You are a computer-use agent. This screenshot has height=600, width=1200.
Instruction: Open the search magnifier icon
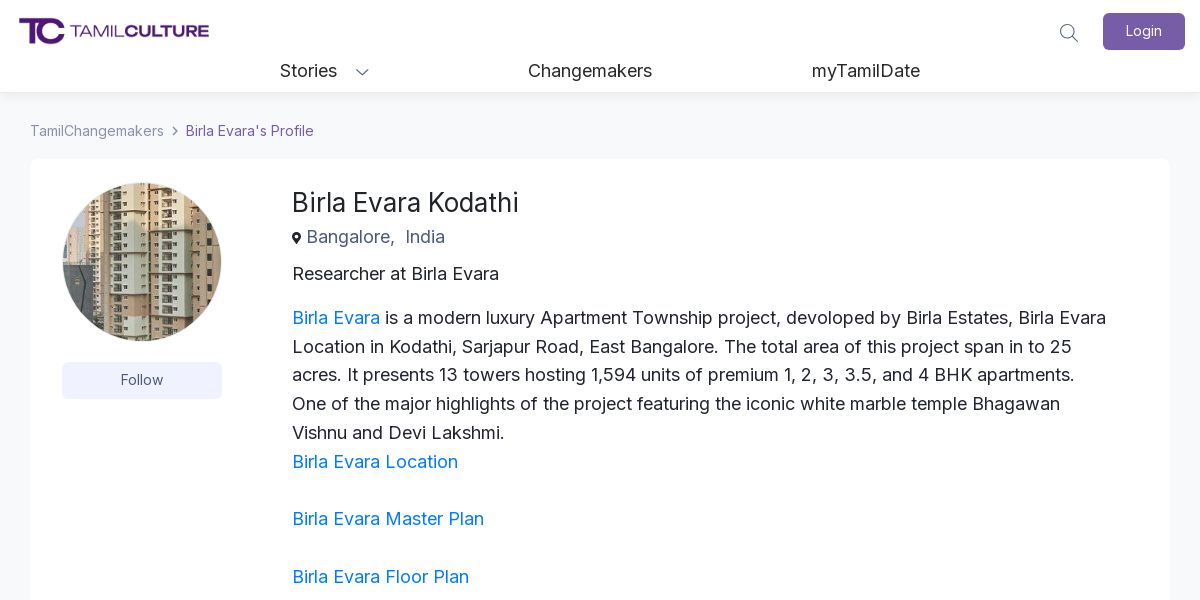click(x=1068, y=33)
